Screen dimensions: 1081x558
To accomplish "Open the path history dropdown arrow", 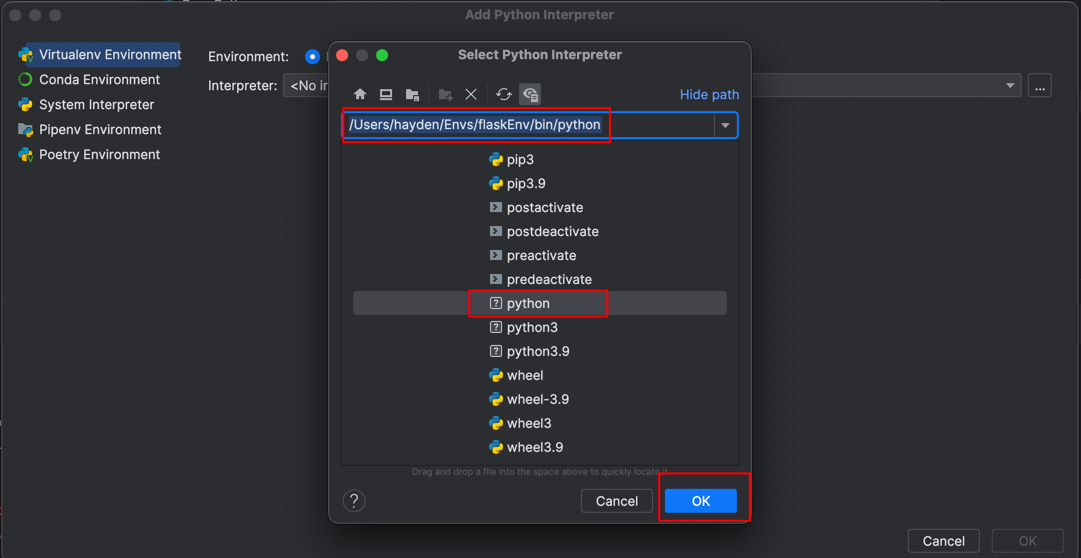I will 725,125.
